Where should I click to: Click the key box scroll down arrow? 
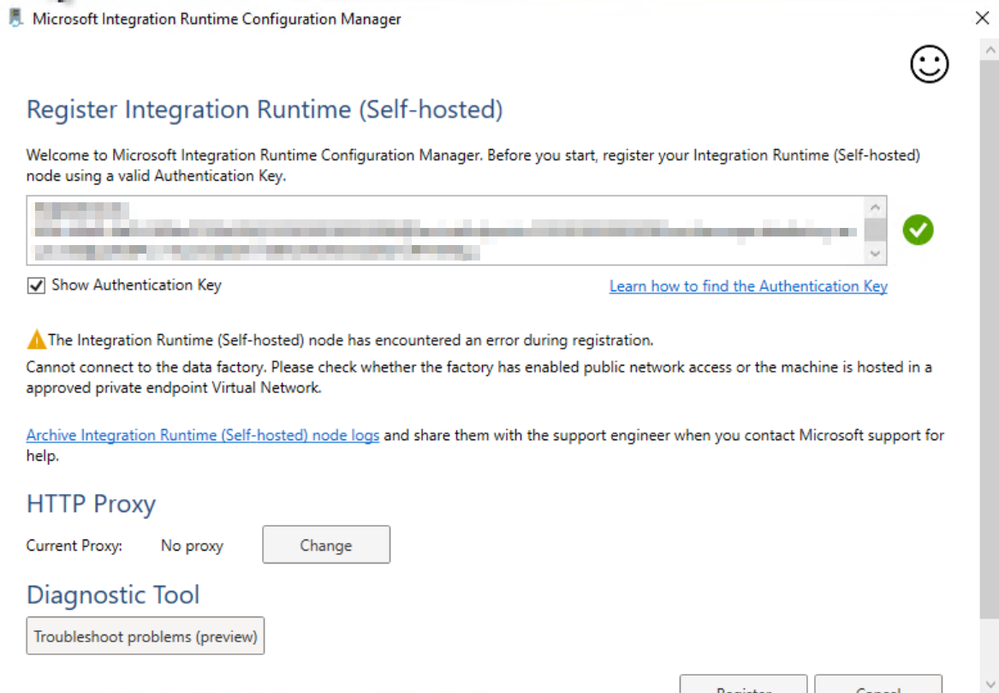[875, 254]
